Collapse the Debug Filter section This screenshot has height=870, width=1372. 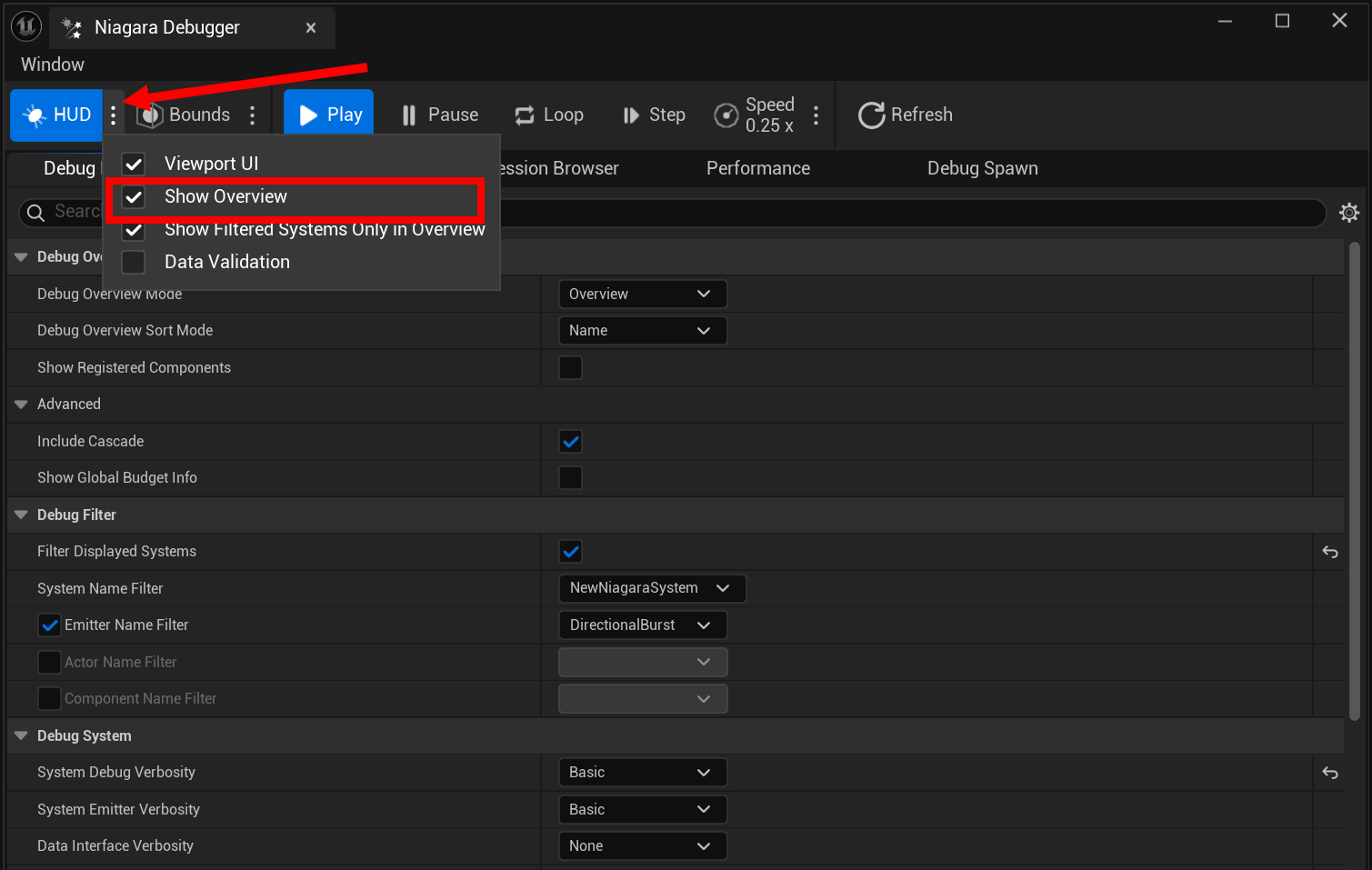point(21,515)
